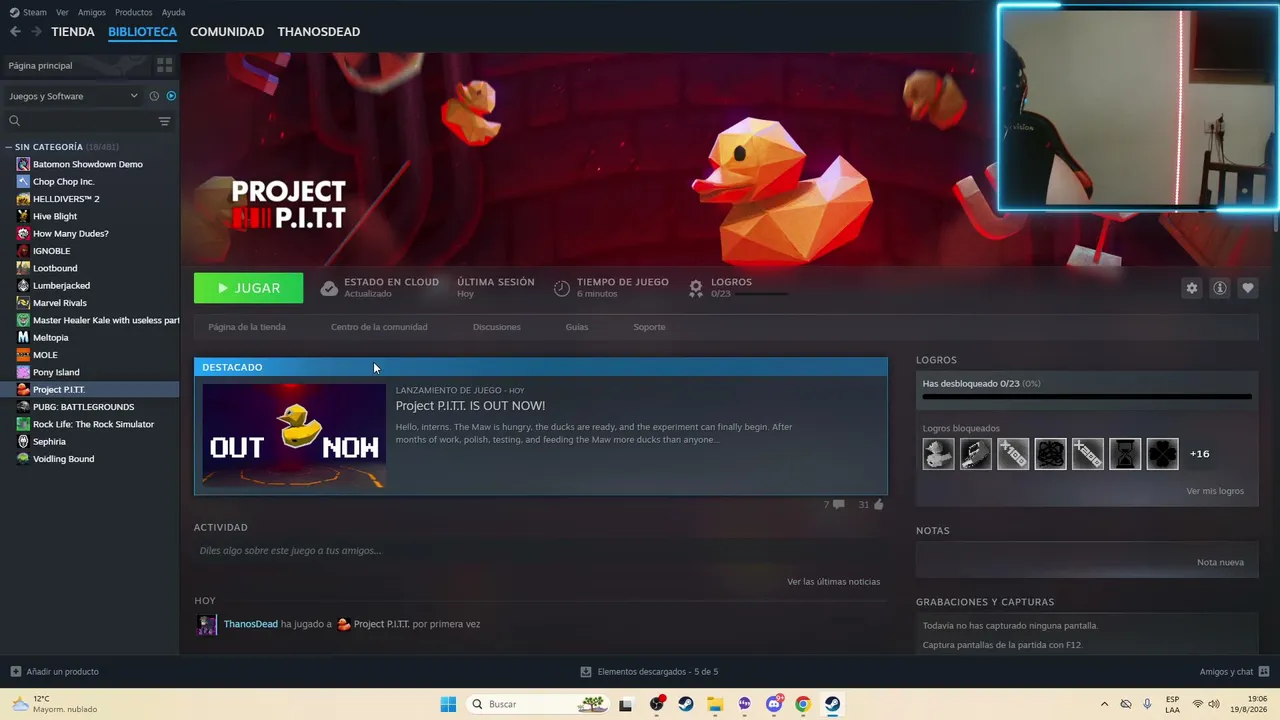Screen dimensions: 1280x720
Task: Open the Amigos menu
Action: [92, 12]
